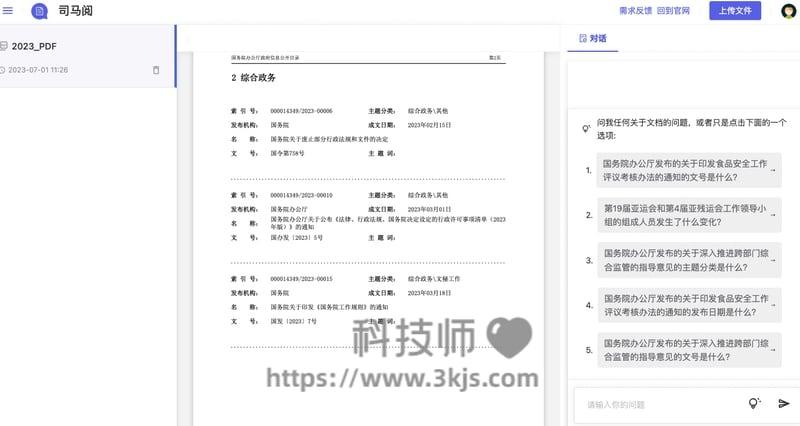Click the 司马阅 title text
The image size is (800, 426).
(x=76, y=11)
